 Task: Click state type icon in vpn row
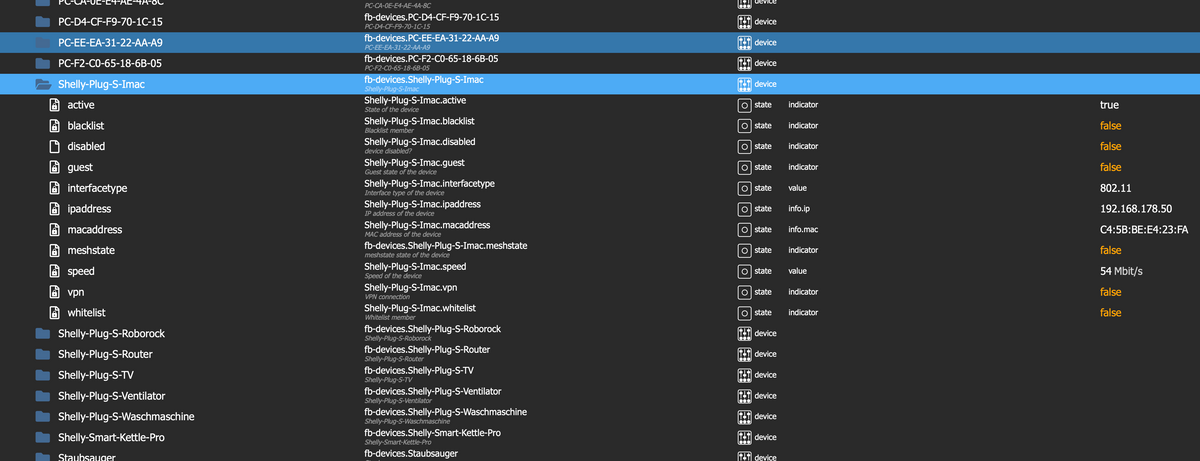[743, 292]
